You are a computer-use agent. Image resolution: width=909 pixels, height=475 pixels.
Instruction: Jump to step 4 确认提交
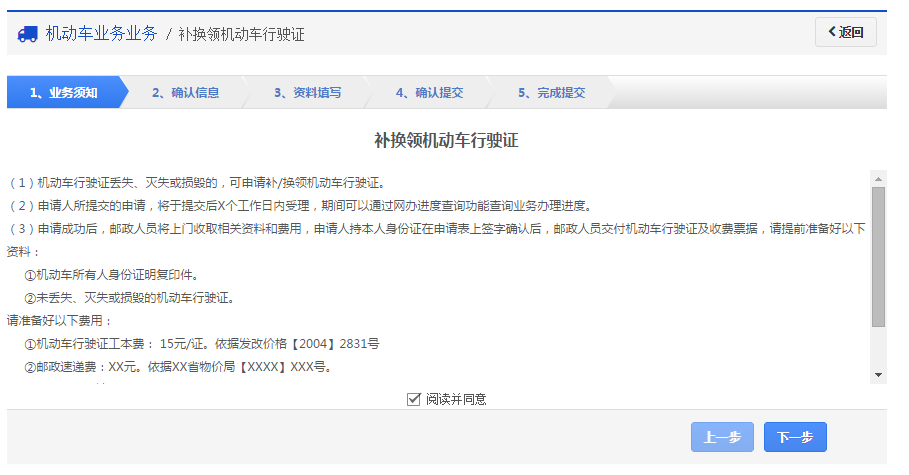(x=429, y=93)
